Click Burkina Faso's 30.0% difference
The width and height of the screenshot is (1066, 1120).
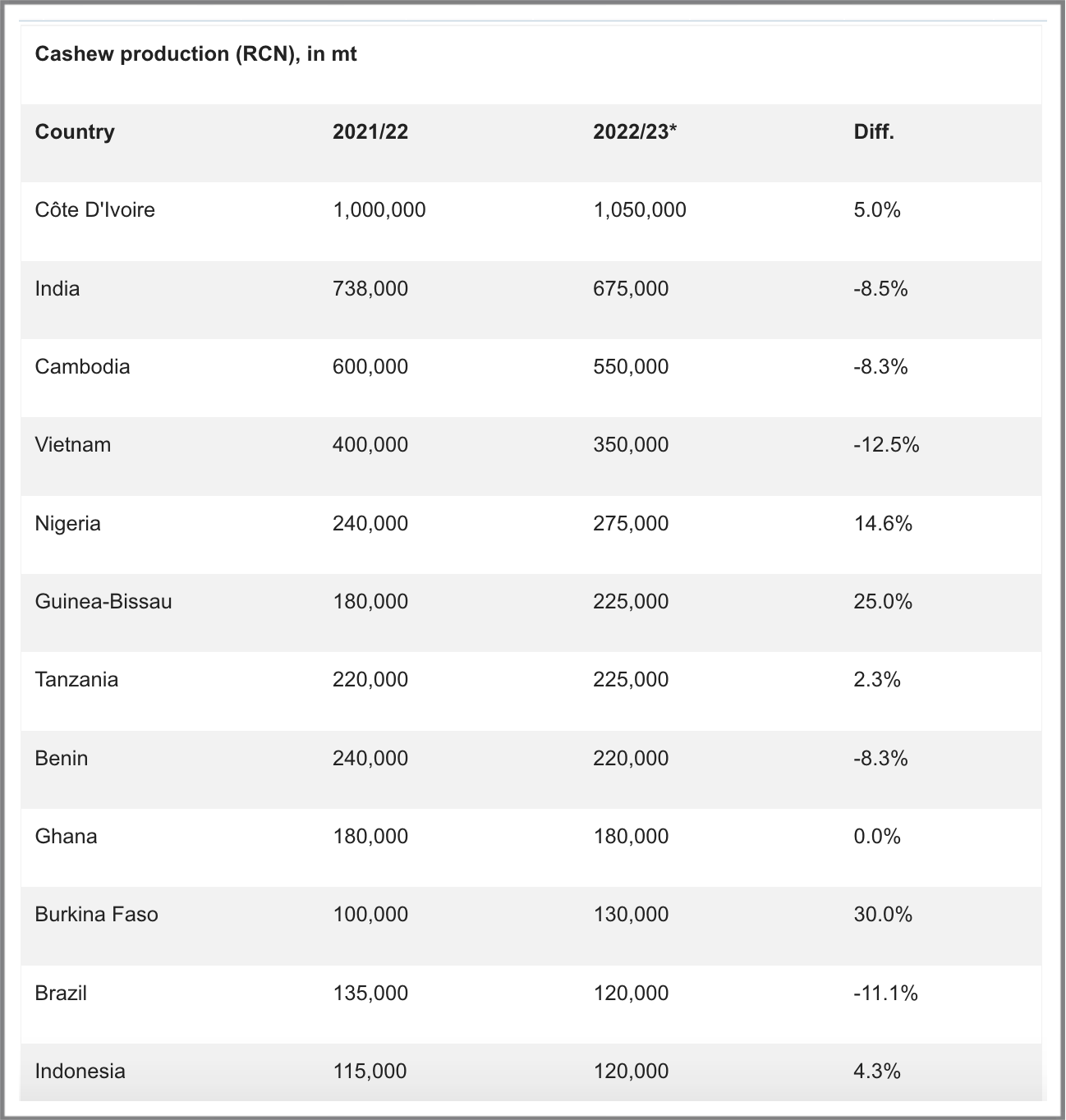[x=883, y=915]
